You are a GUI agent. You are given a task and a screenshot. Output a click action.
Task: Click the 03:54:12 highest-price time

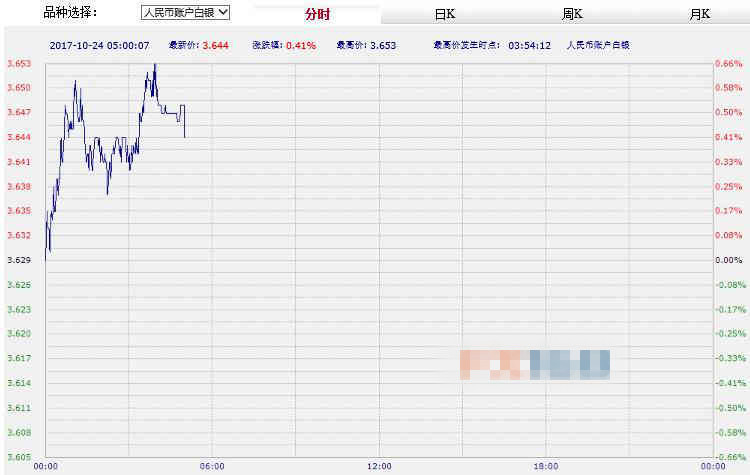(529, 45)
